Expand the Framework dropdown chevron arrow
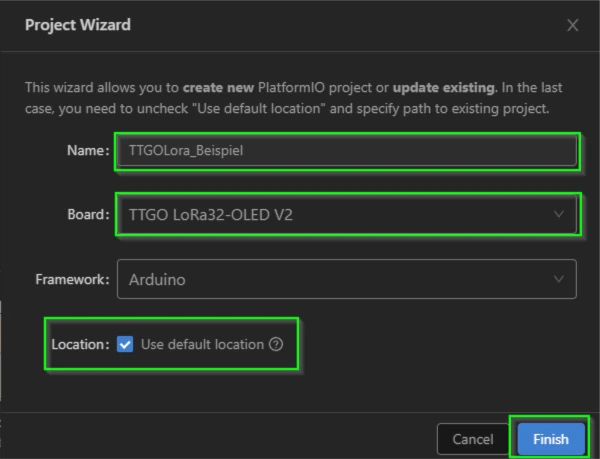 click(559, 279)
